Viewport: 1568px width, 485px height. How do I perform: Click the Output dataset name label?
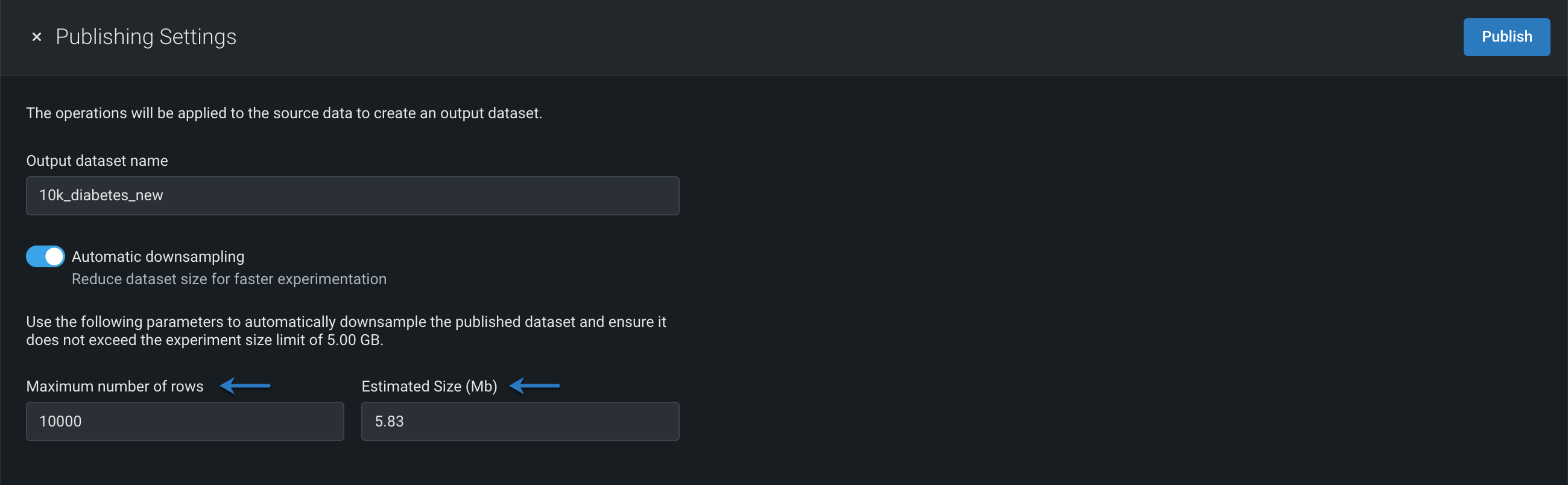(96, 160)
